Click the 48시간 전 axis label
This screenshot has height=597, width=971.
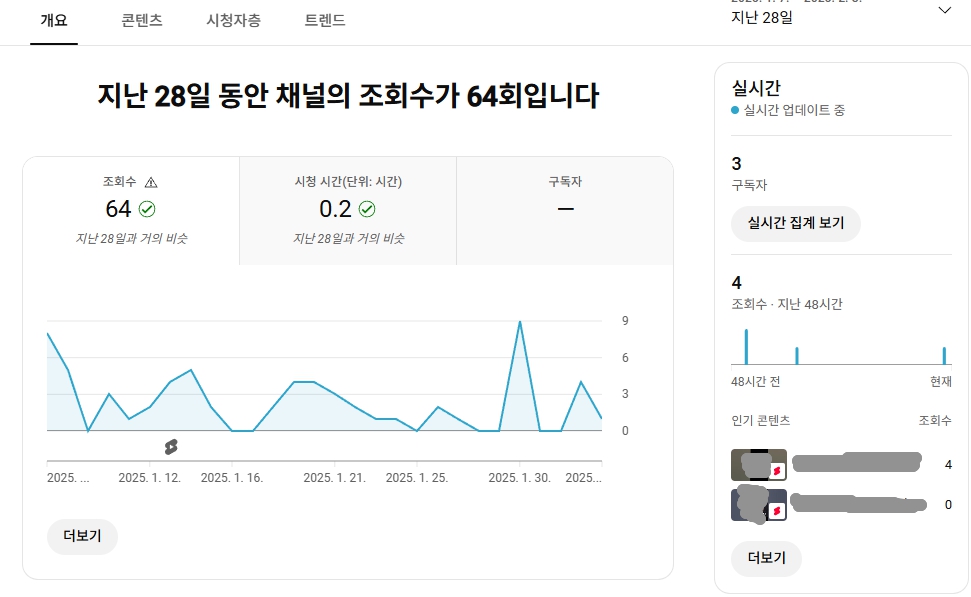pyautogui.click(x=755, y=381)
